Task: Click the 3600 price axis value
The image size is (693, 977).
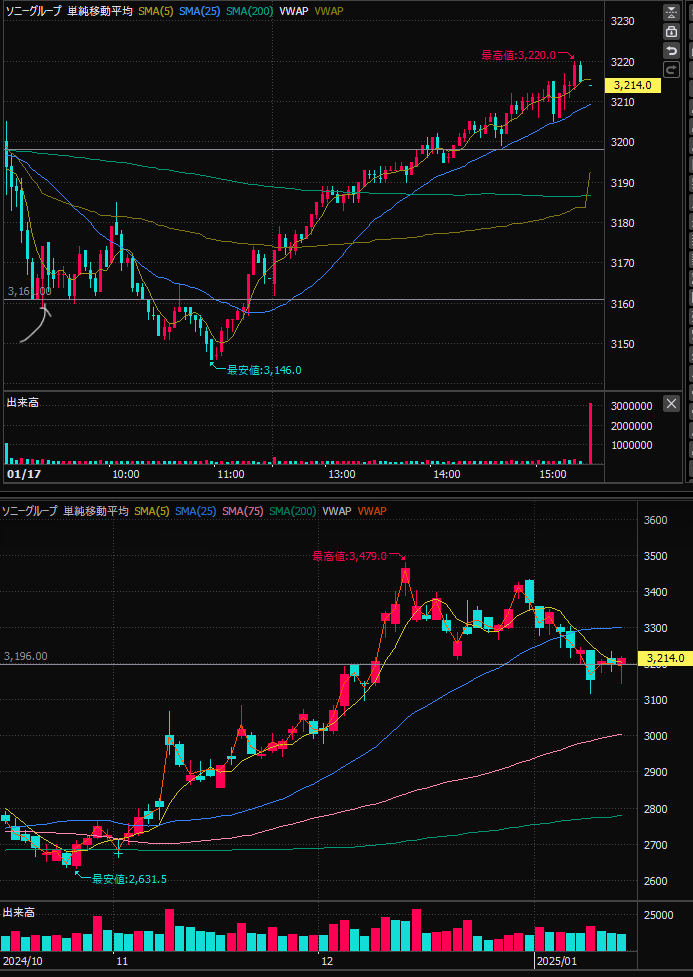Action: (657, 520)
